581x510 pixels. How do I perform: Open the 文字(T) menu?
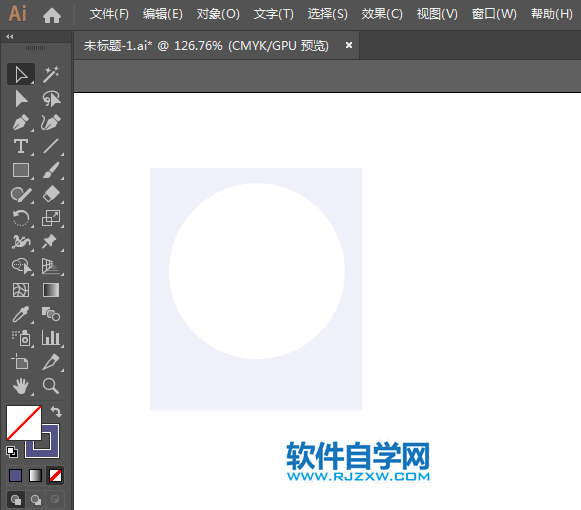coord(273,14)
